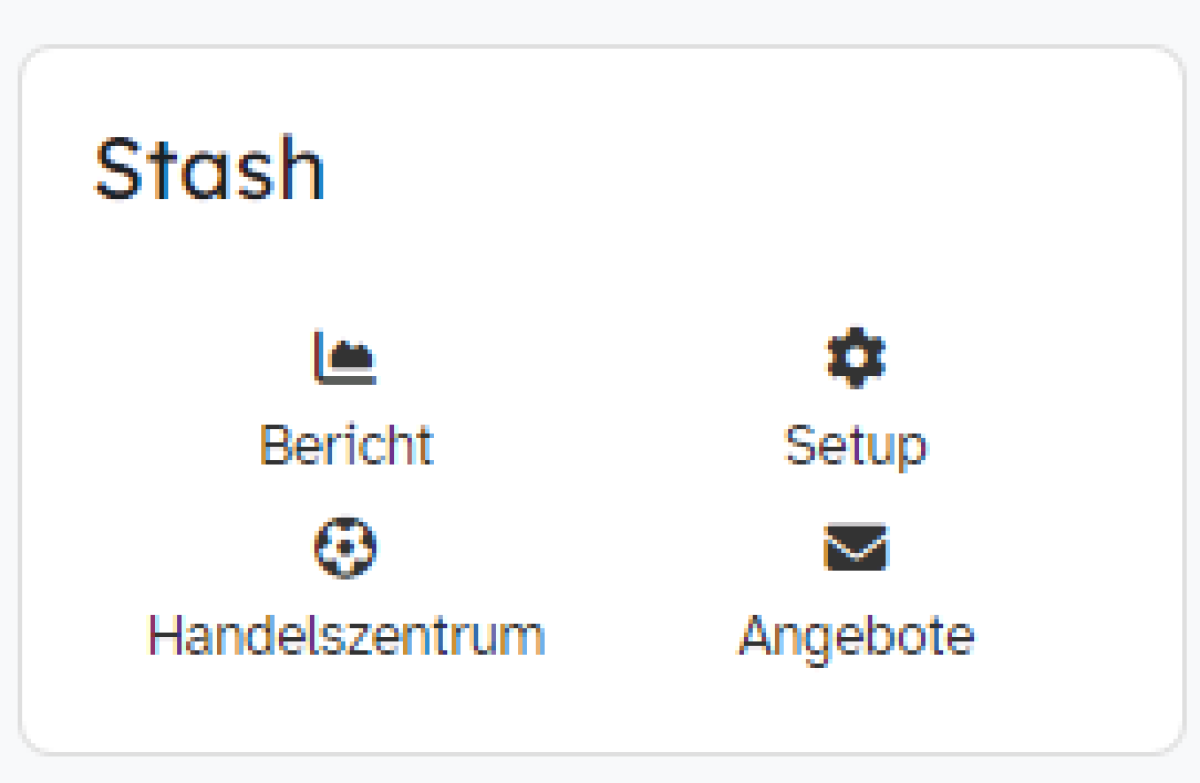Select the Setup menu entry label

856,446
